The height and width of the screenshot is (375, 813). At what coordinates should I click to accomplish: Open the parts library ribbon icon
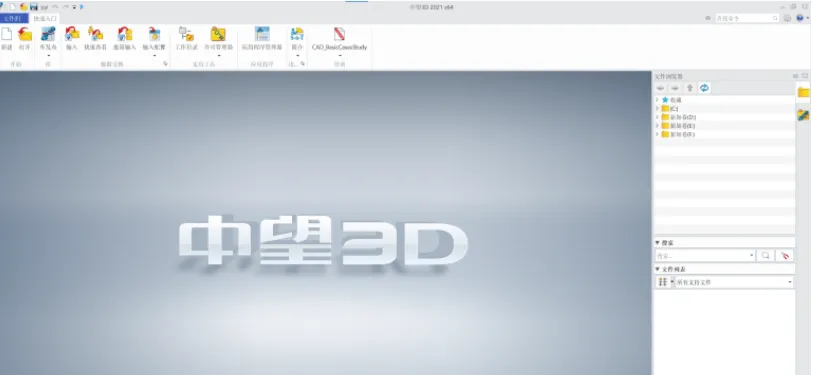pos(48,35)
